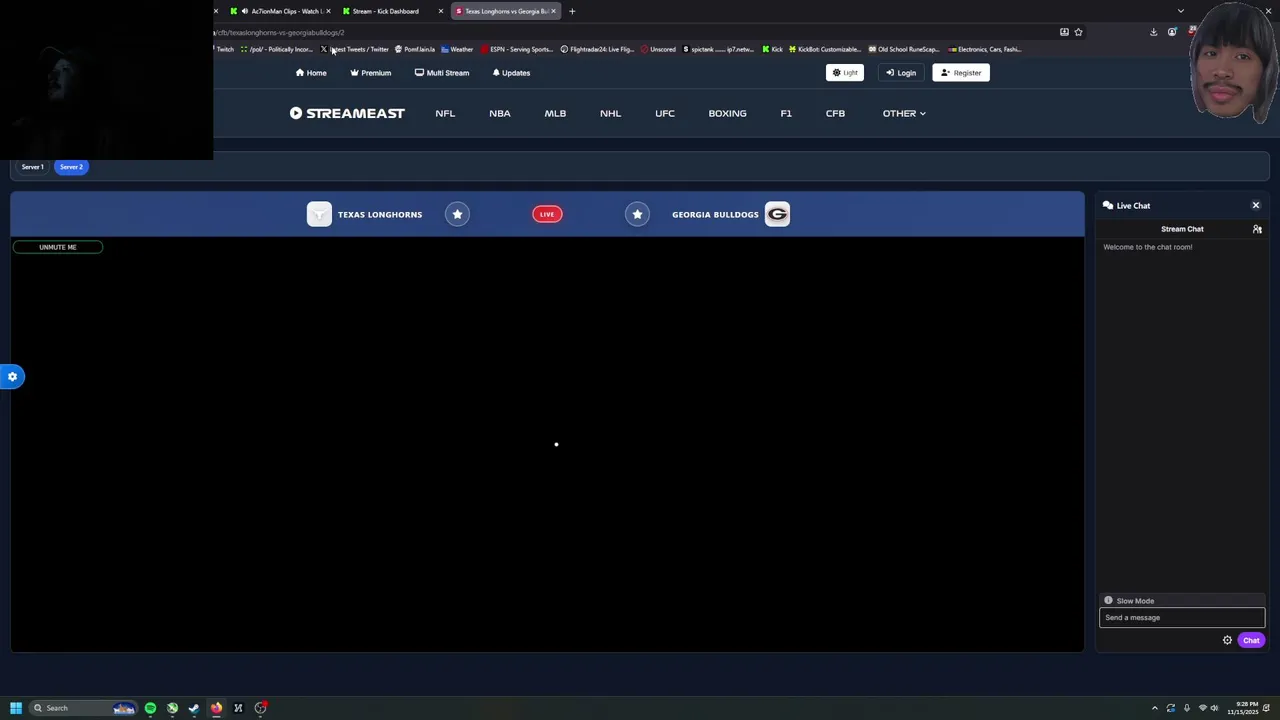This screenshot has height=720, width=1280.
Task: Open chat users list icon
Action: pos(1257,229)
